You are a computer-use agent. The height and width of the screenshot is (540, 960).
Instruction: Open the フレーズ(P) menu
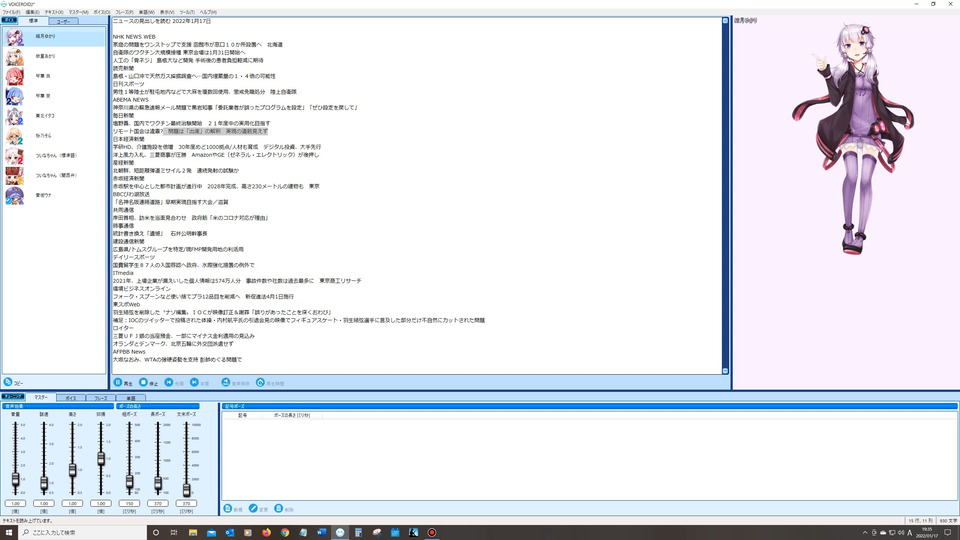[x=124, y=12]
